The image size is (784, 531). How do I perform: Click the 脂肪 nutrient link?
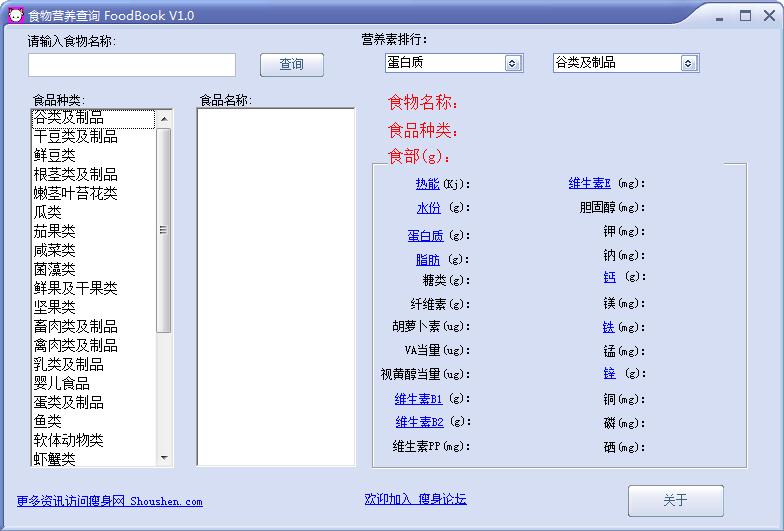428,260
